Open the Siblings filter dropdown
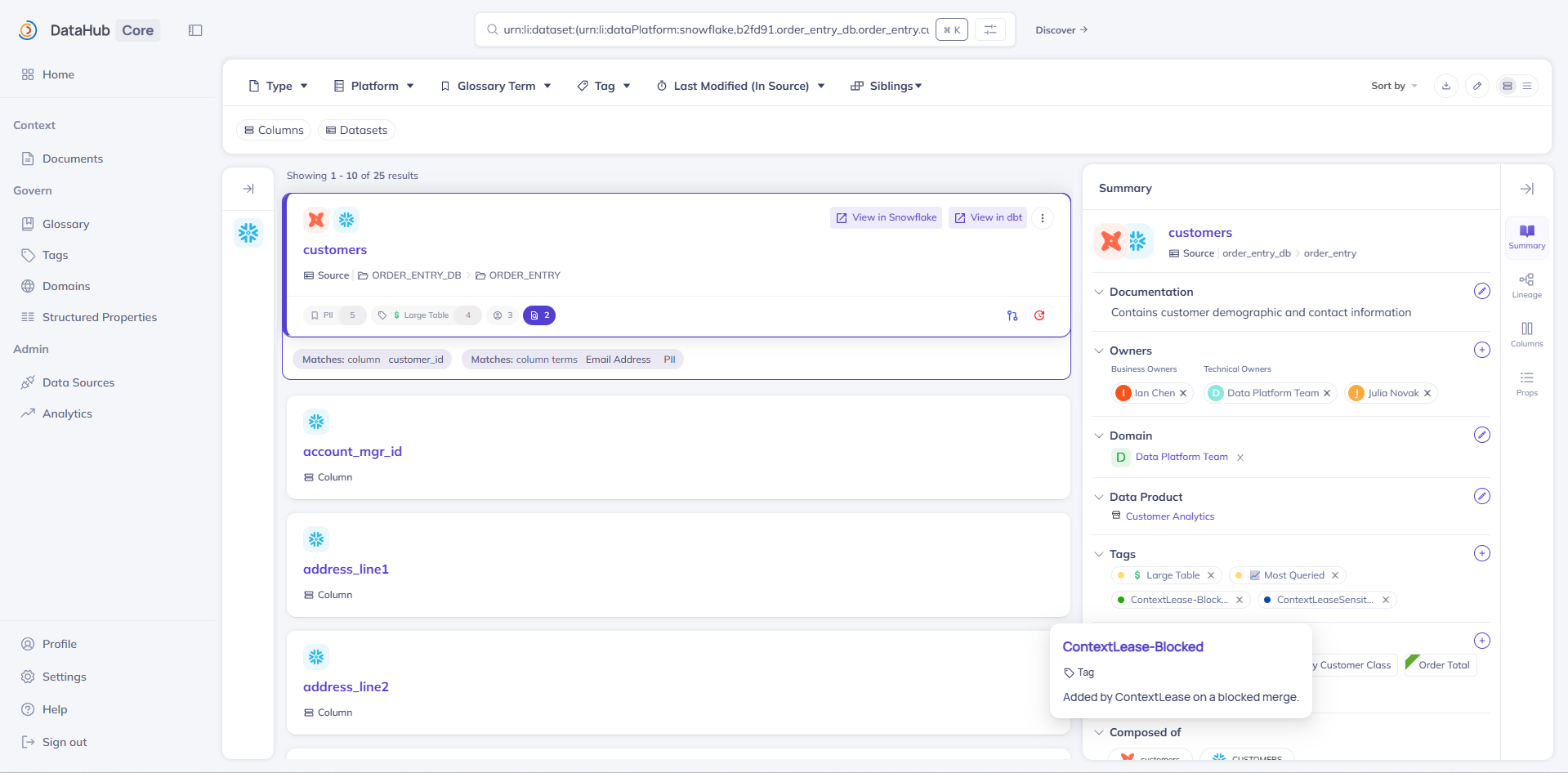 coord(887,86)
